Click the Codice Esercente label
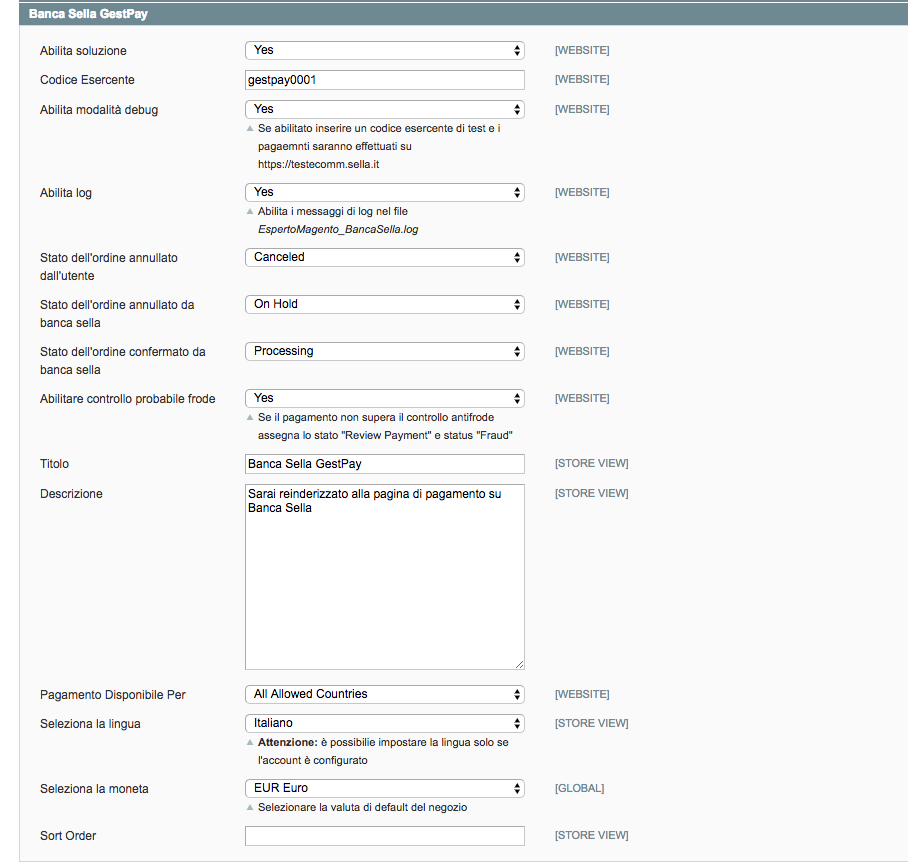 [87, 80]
